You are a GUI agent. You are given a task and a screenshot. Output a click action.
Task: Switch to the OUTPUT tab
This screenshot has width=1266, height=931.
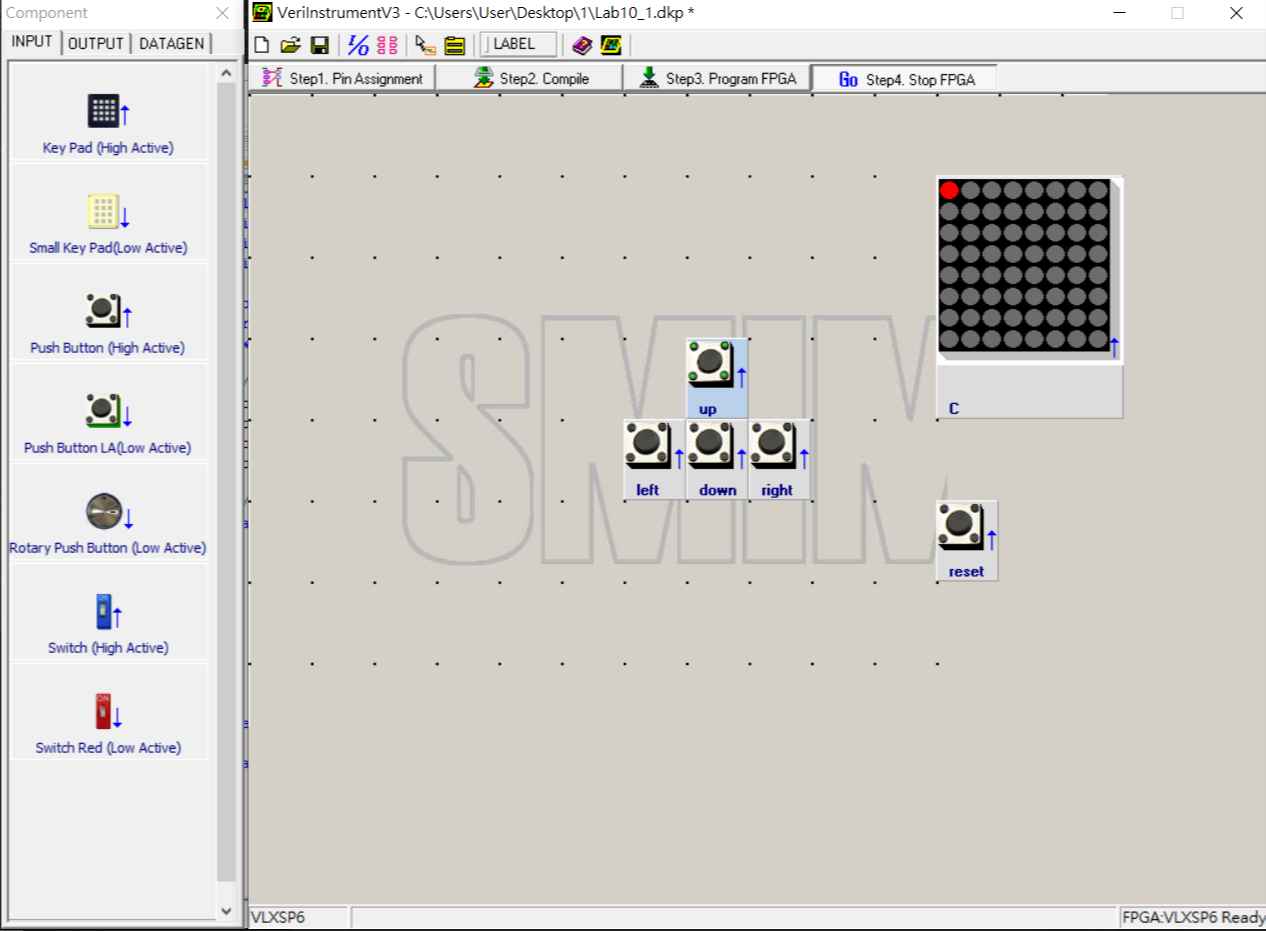96,43
